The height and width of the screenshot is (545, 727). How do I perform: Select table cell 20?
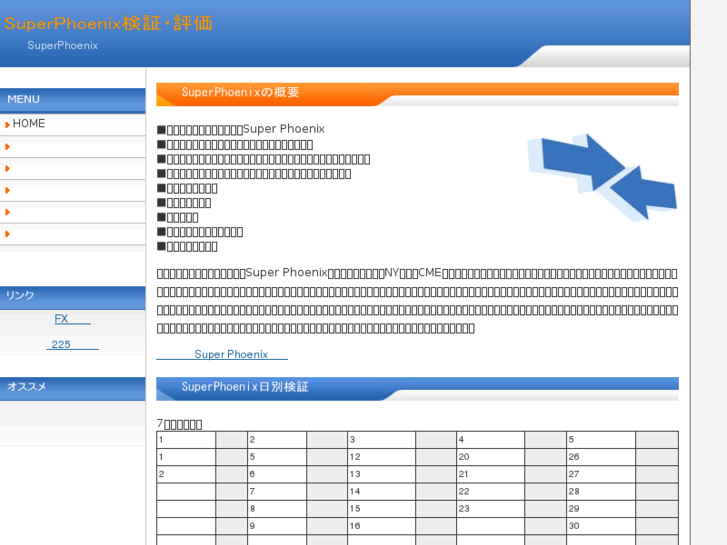(491, 457)
